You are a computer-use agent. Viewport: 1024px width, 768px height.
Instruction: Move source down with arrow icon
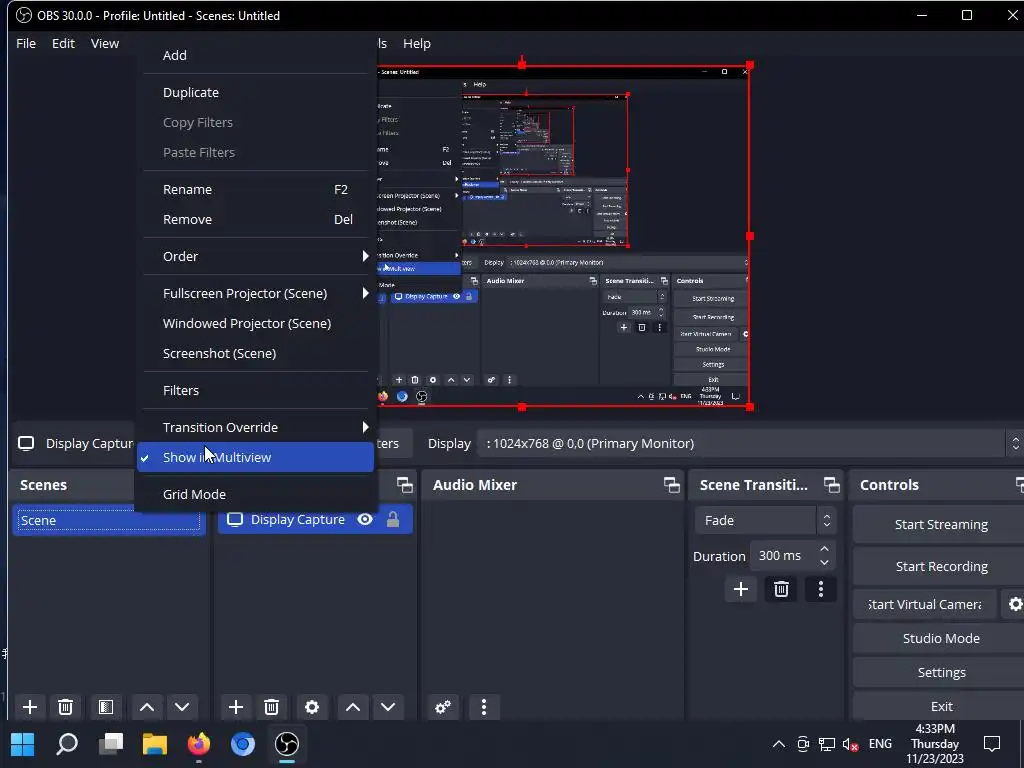[x=388, y=707]
